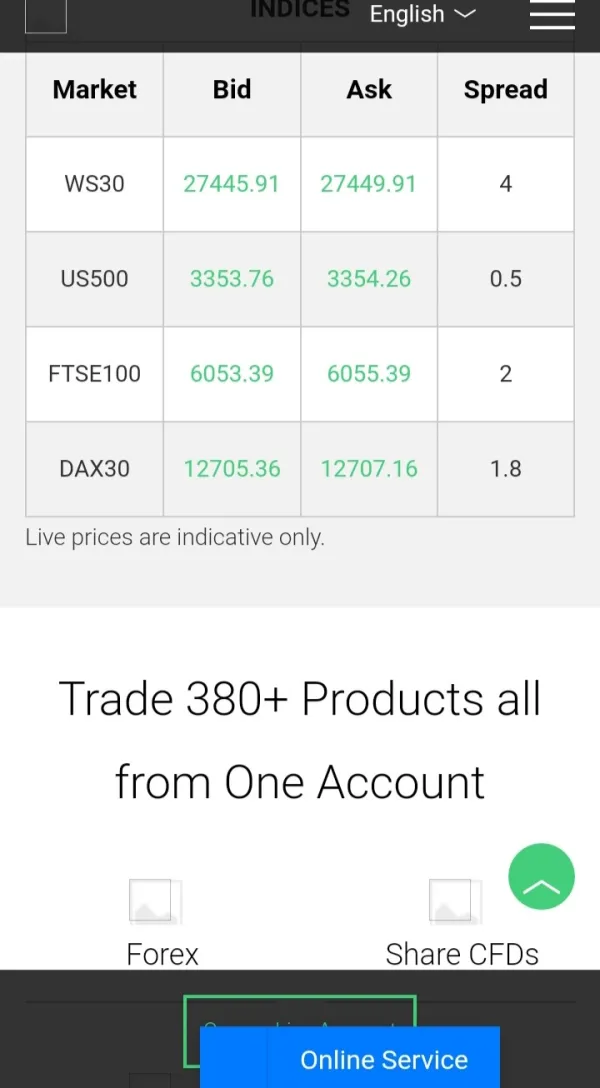This screenshot has height=1088, width=600.
Task: Tap the WS30 bid price 27445.91
Action: pos(231,184)
